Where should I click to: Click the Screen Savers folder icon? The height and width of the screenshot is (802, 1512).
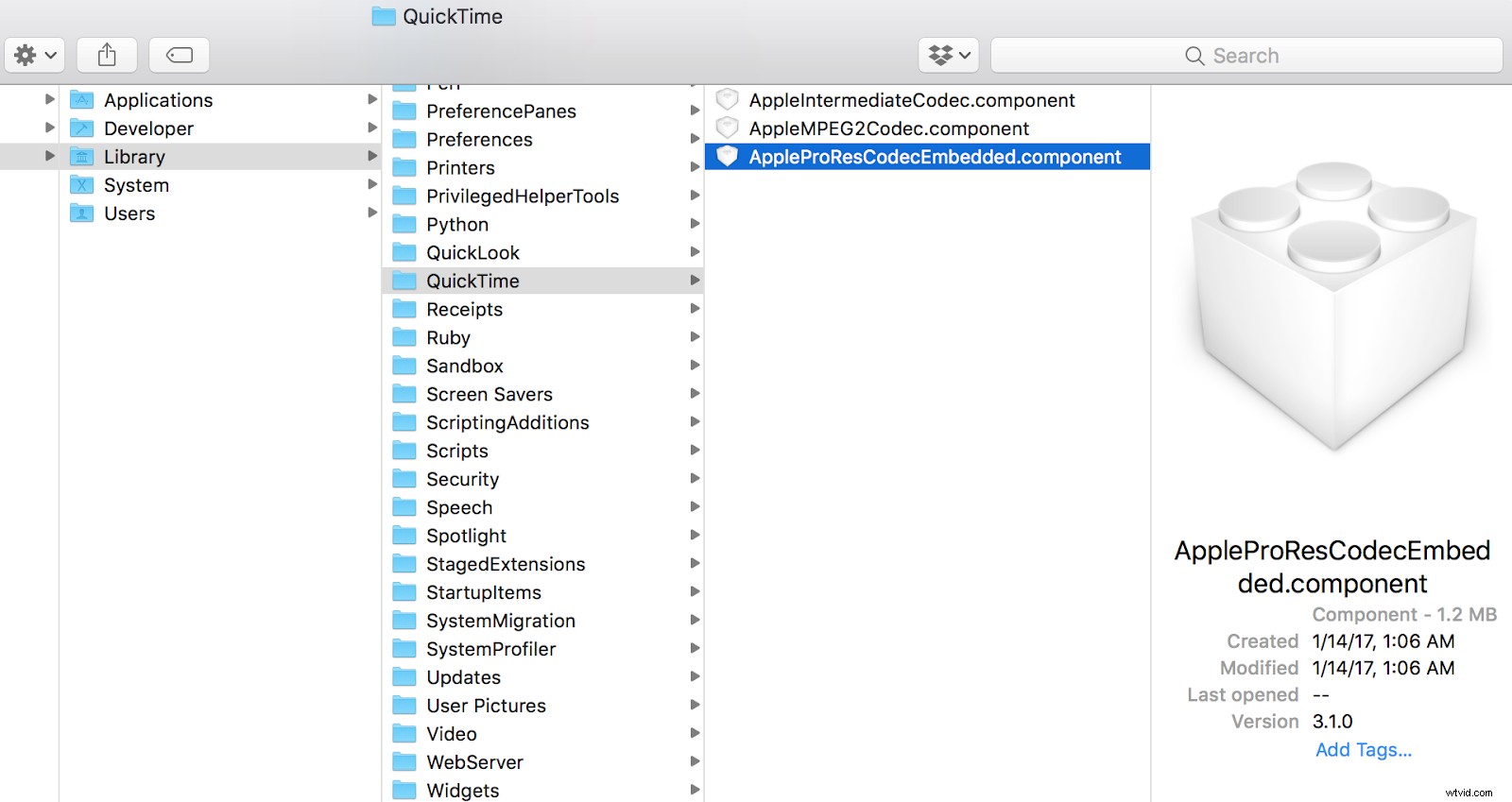(404, 395)
